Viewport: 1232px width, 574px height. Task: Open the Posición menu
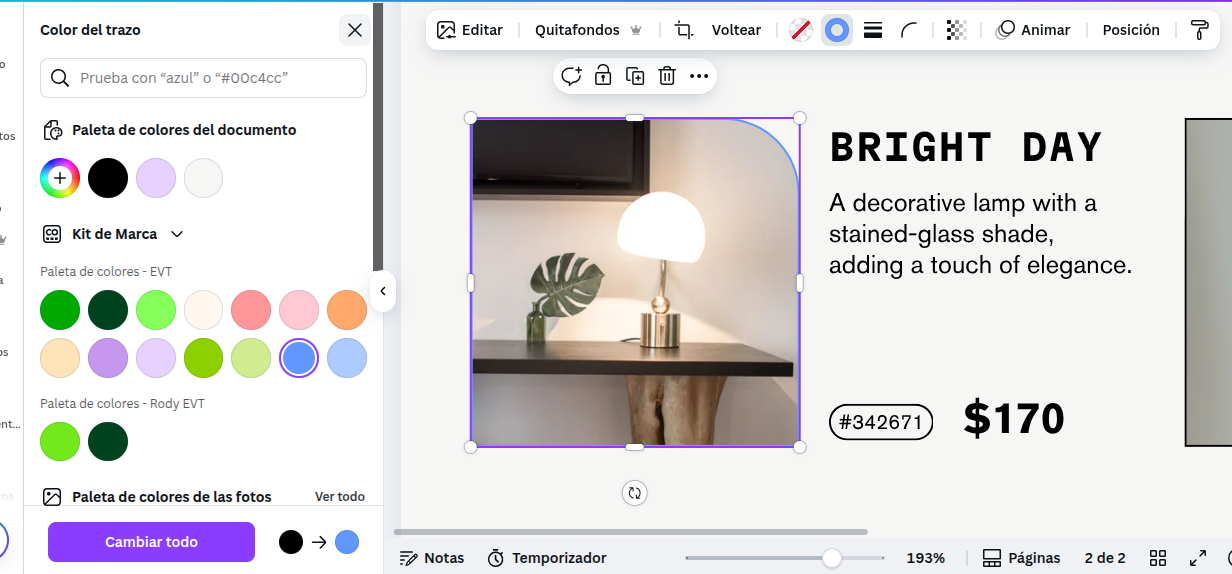(1130, 30)
